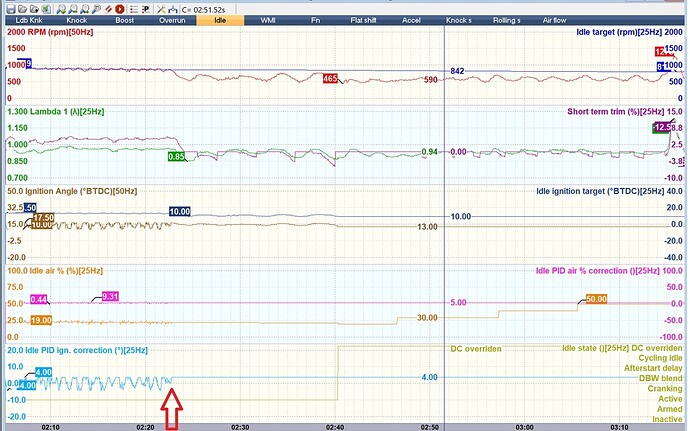
Task: Click the Lambda 1 channel label
Action: point(67,112)
